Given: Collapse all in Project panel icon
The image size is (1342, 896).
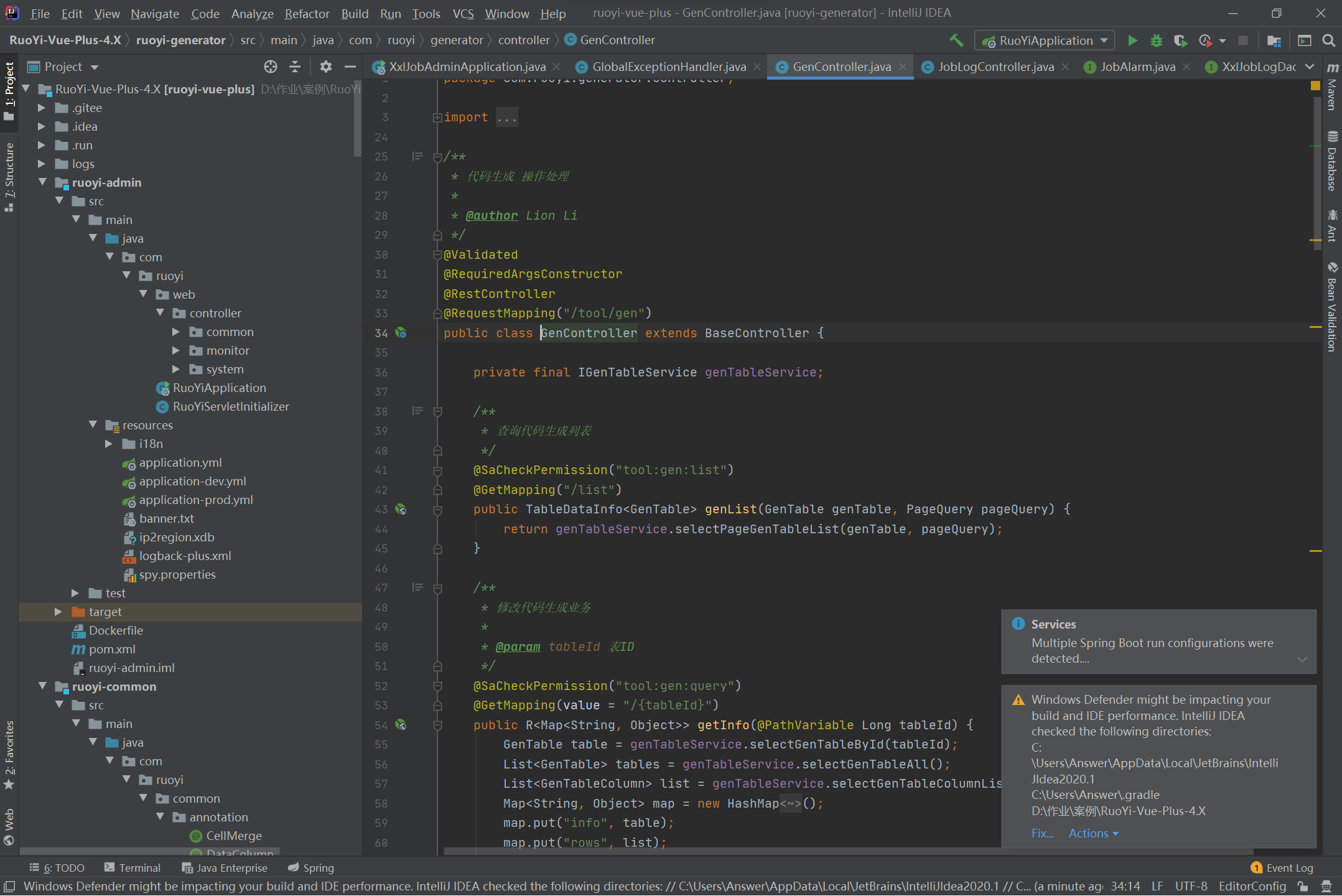Looking at the screenshot, I should click(295, 67).
